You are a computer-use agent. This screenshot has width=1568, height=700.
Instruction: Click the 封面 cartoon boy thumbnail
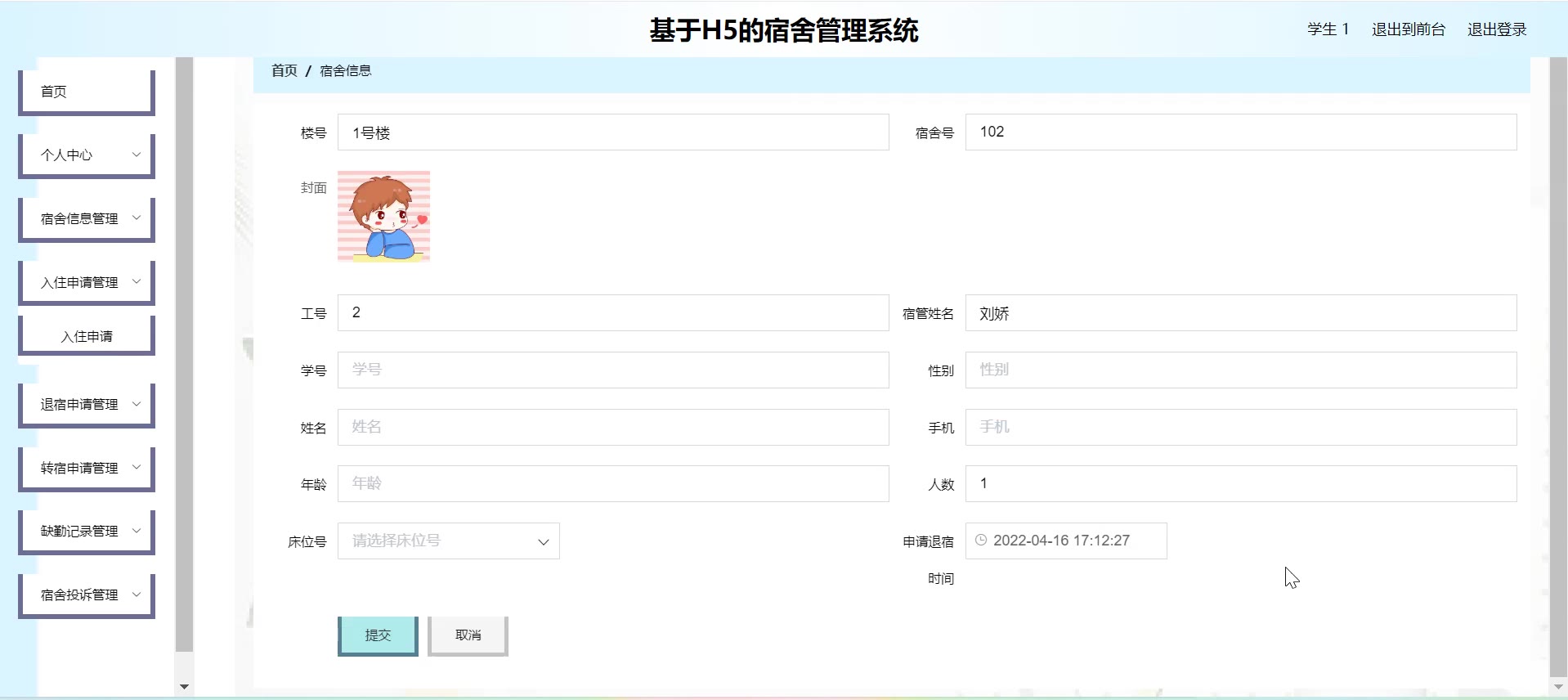[x=383, y=216]
